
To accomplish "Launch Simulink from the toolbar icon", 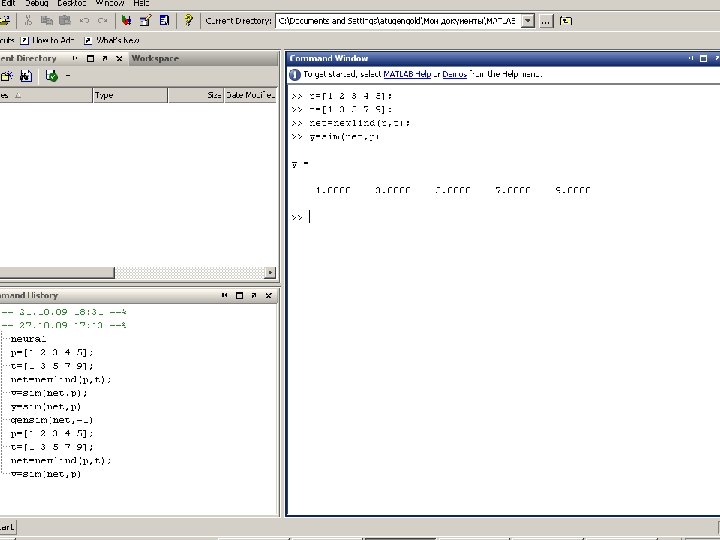I will (126, 21).
